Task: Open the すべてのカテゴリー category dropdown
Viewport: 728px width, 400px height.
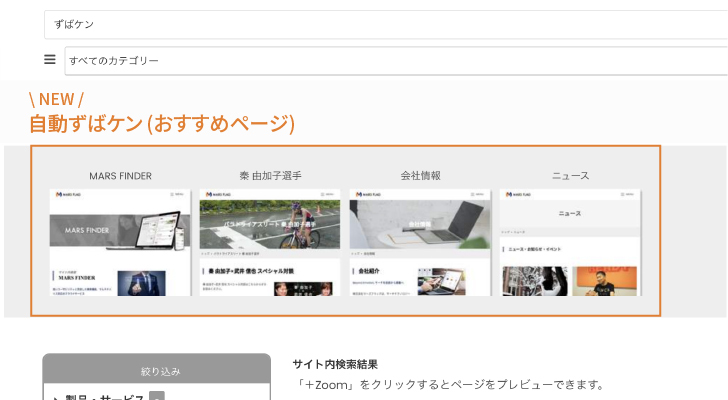Action: click(x=396, y=61)
